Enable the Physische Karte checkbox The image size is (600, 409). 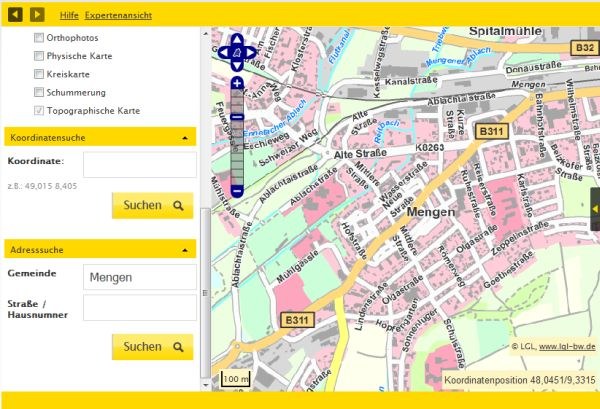pyautogui.click(x=39, y=56)
